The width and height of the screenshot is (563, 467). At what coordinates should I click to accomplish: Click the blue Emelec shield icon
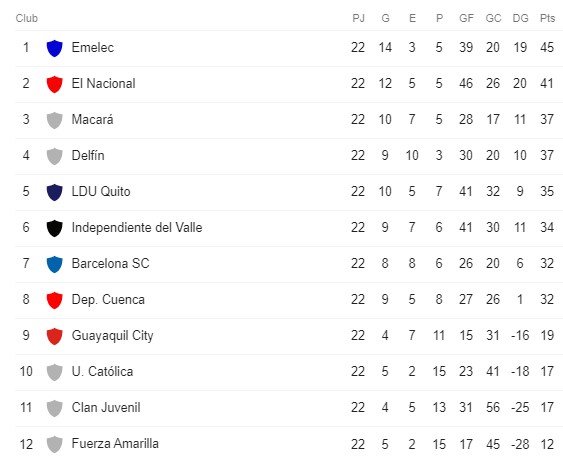tap(55, 48)
